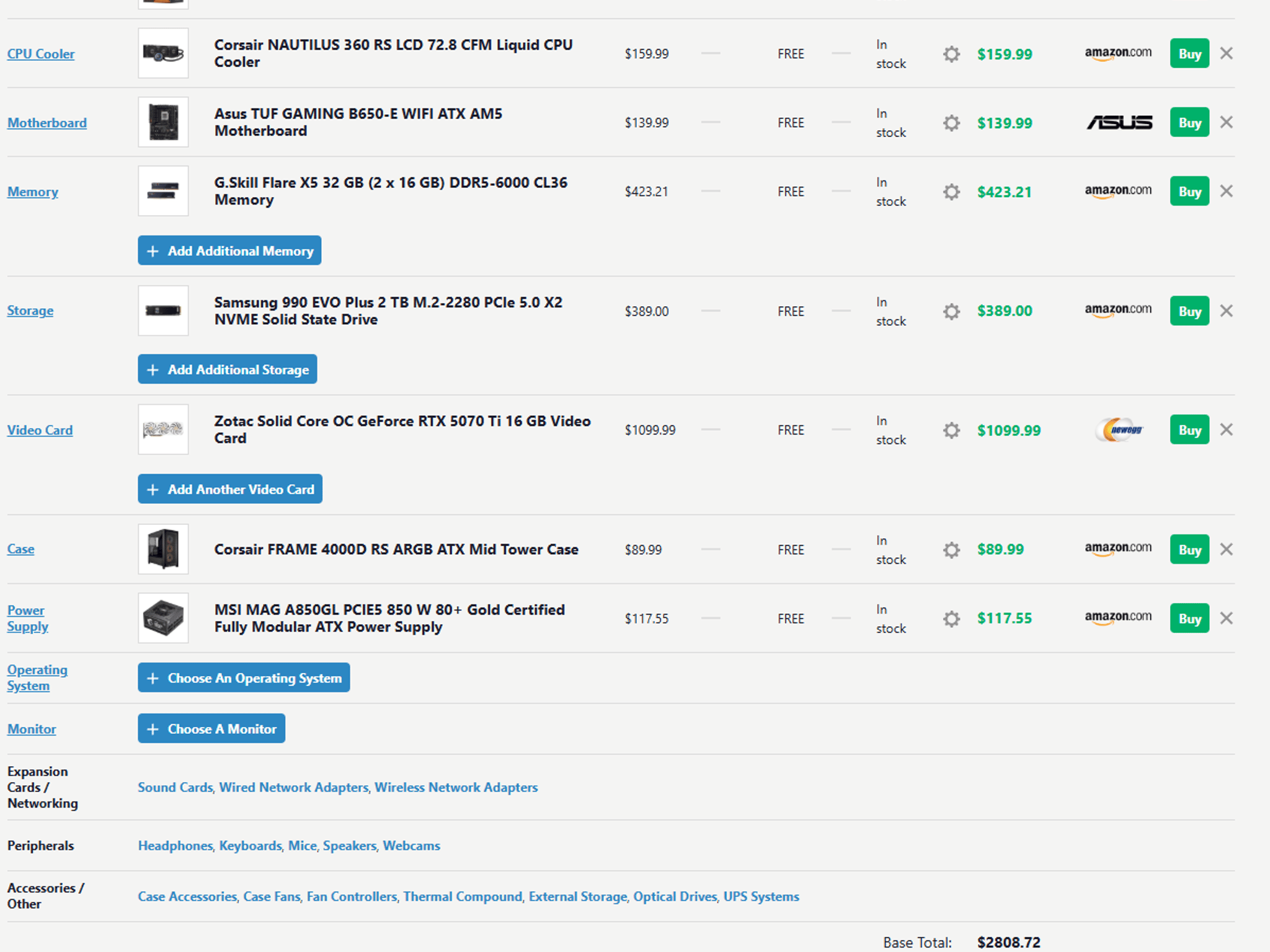This screenshot has width=1270, height=952.
Task: Click Add Additional Storage button
Action: (x=228, y=369)
